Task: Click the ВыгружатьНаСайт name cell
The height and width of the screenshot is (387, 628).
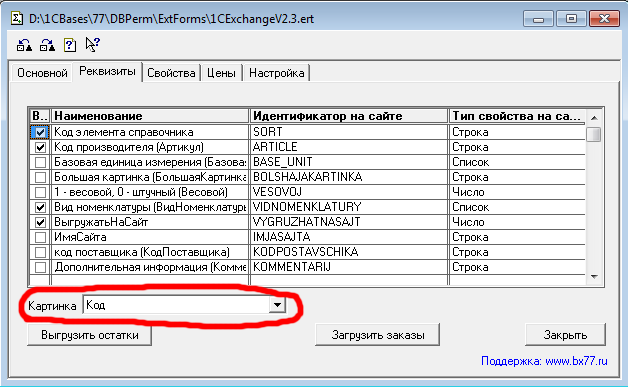Action: [150, 222]
